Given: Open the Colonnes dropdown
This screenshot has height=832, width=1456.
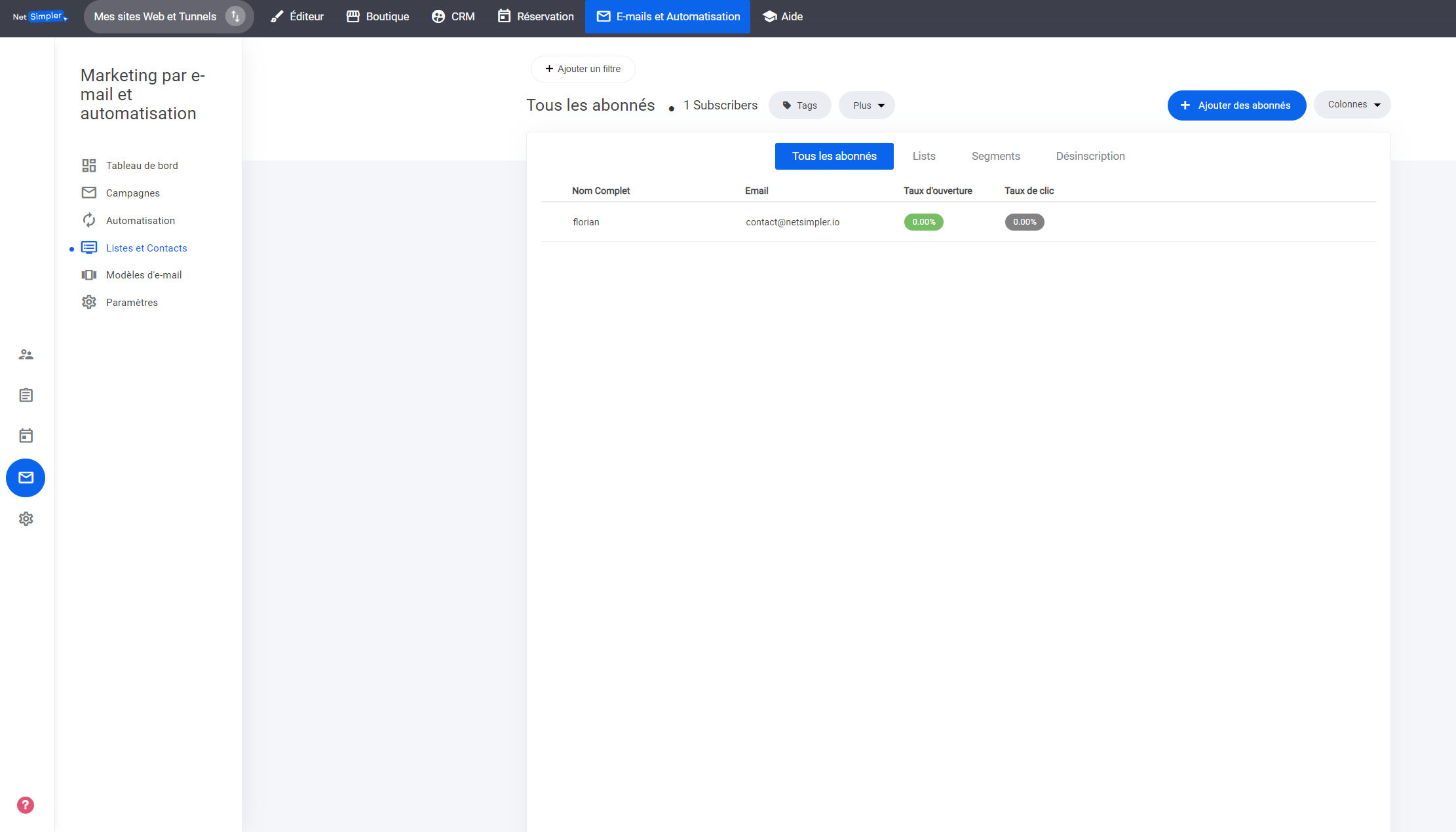Looking at the screenshot, I should click(x=1352, y=105).
